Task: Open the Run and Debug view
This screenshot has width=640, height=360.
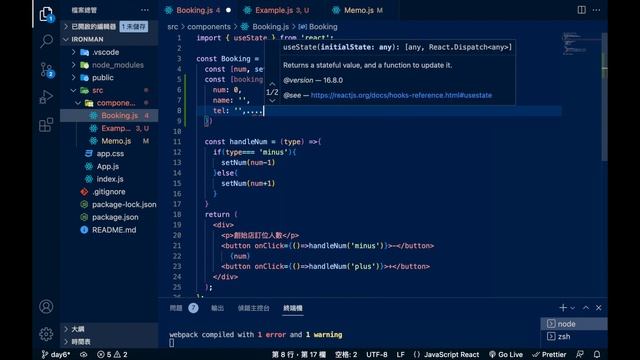Action: 46,97
